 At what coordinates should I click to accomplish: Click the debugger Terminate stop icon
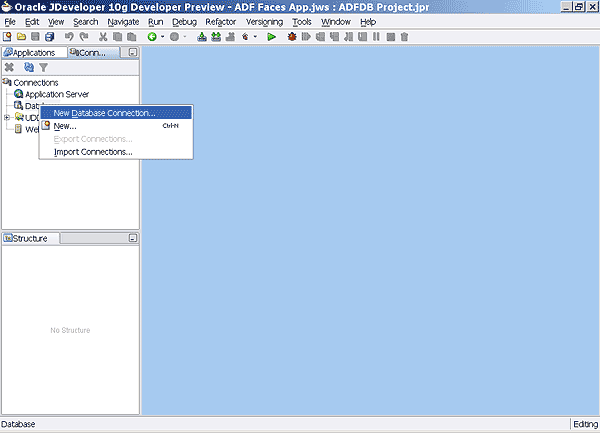click(x=391, y=37)
